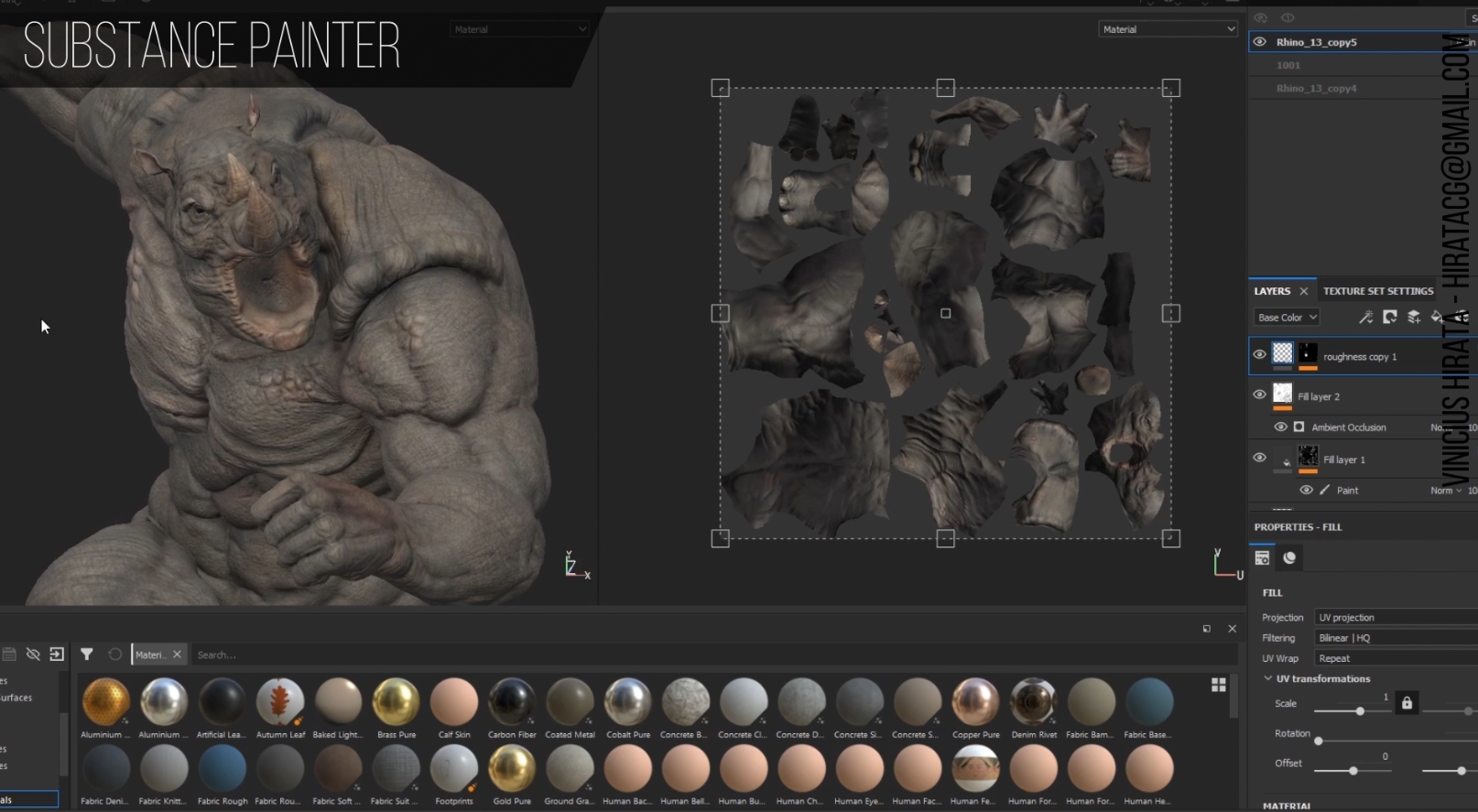Open the fill properties settings icon tab
Screen dimensions: 1478x812
[x=1262, y=558]
